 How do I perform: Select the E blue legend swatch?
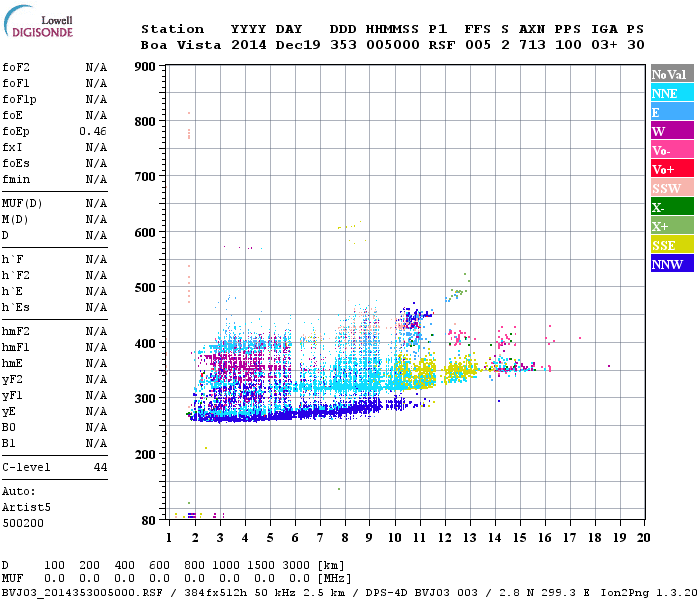pyautogui.click(x=672, y=112)
